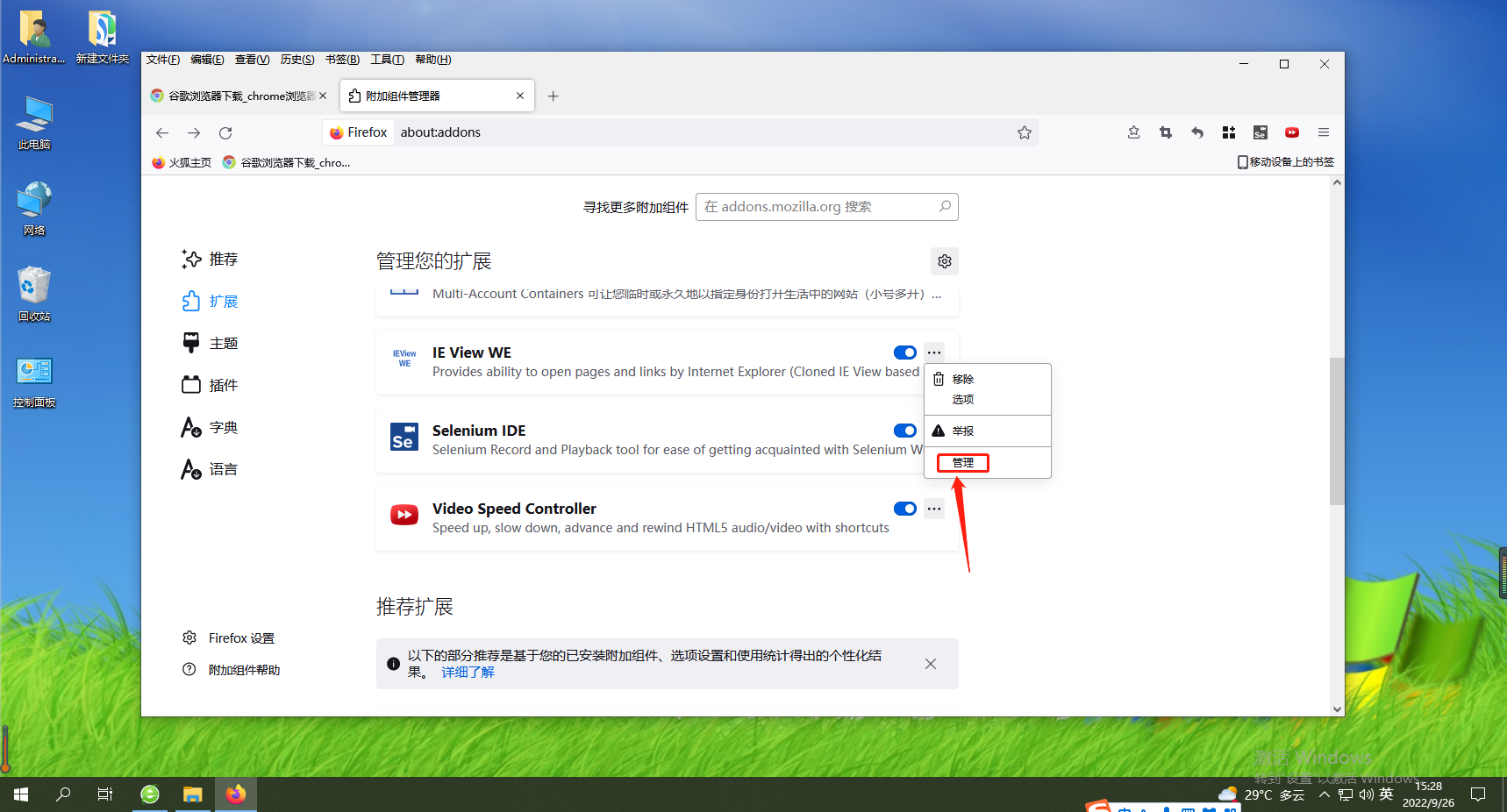Open a new tab with plus button
The height and width of the screenshot is (812, 1507).
(x=553, y=96)
